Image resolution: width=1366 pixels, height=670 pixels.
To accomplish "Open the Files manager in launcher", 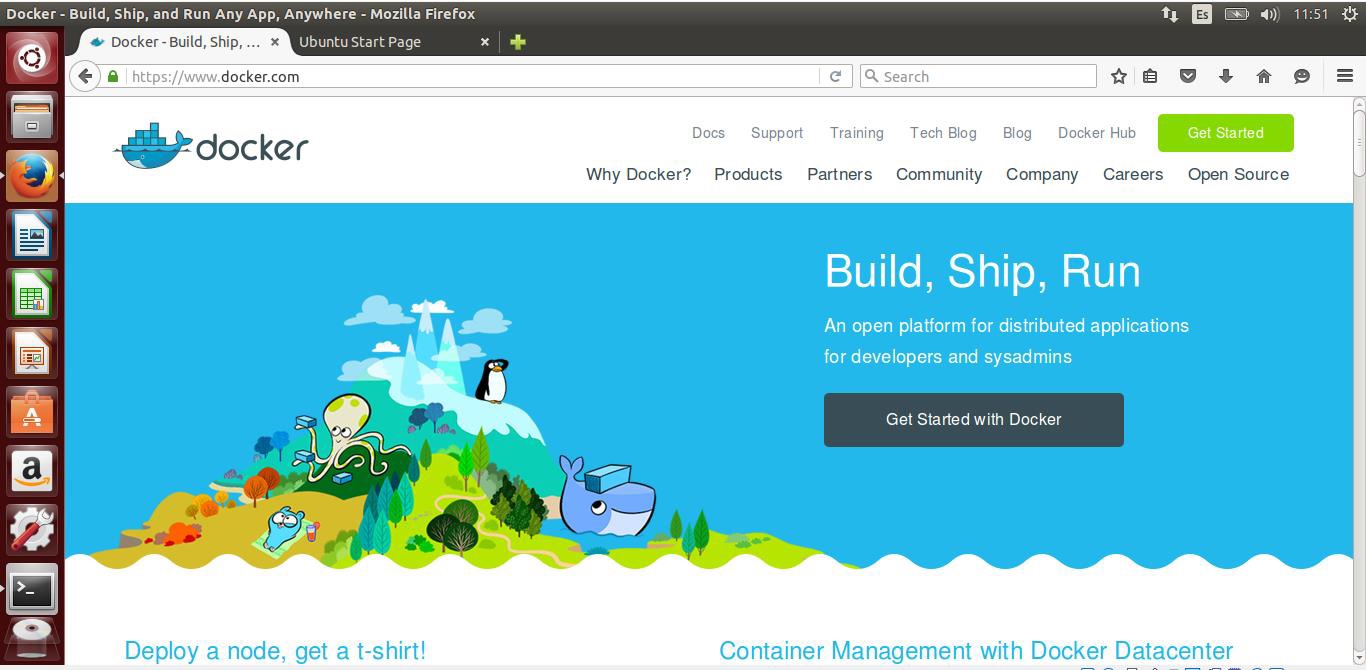I will 32,118.
